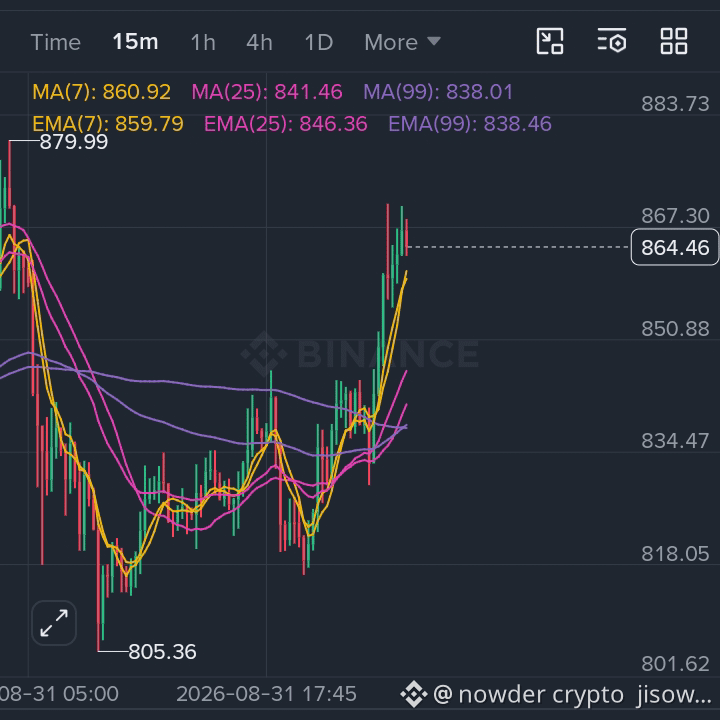Select the 15m interval tab
Image resolution: width=720 pixels, height=720 pixels.
click(135, 42)
